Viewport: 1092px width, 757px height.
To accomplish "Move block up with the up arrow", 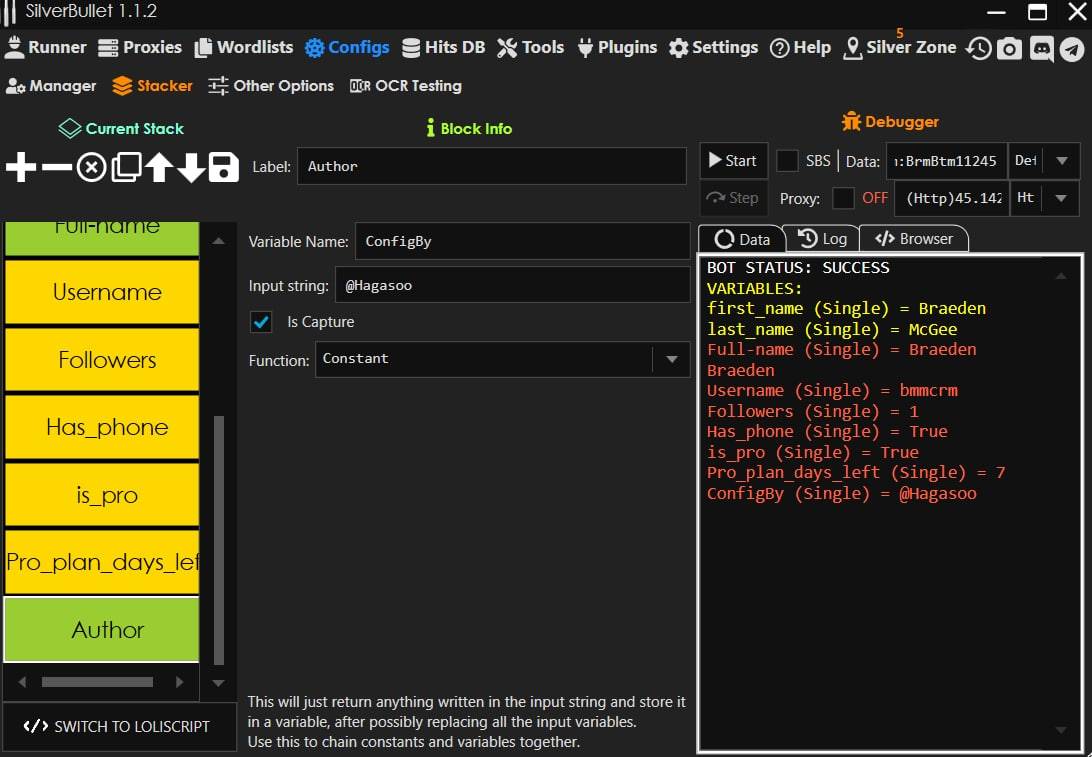I will coord(159,167).
